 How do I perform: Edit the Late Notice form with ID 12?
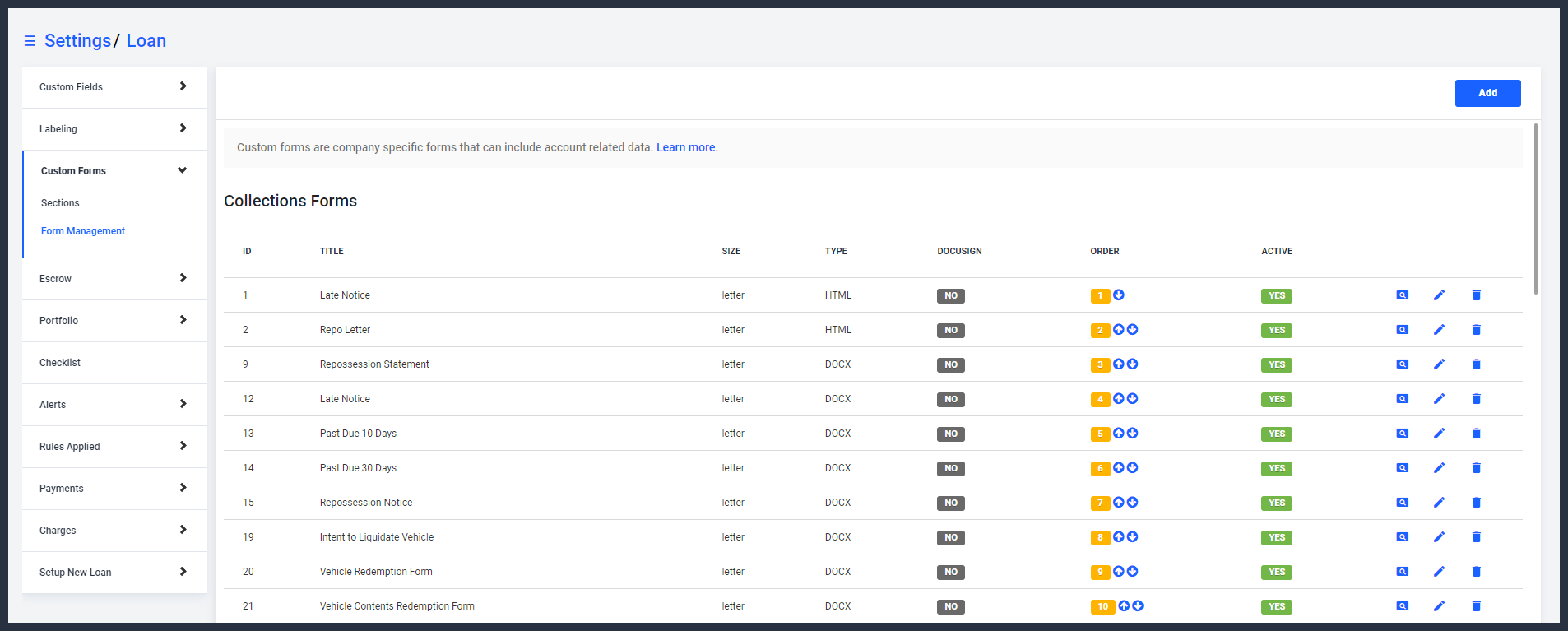pos(1439,399)
